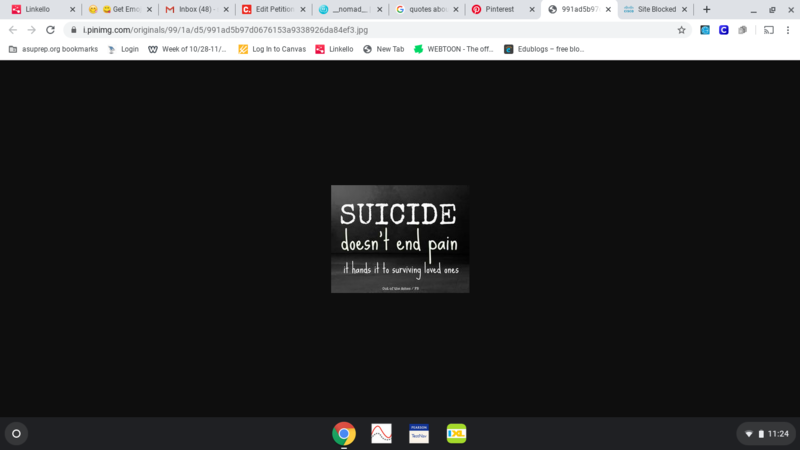Click the suicide quote image
Screen dimensions: 800x450
[399, 239]
